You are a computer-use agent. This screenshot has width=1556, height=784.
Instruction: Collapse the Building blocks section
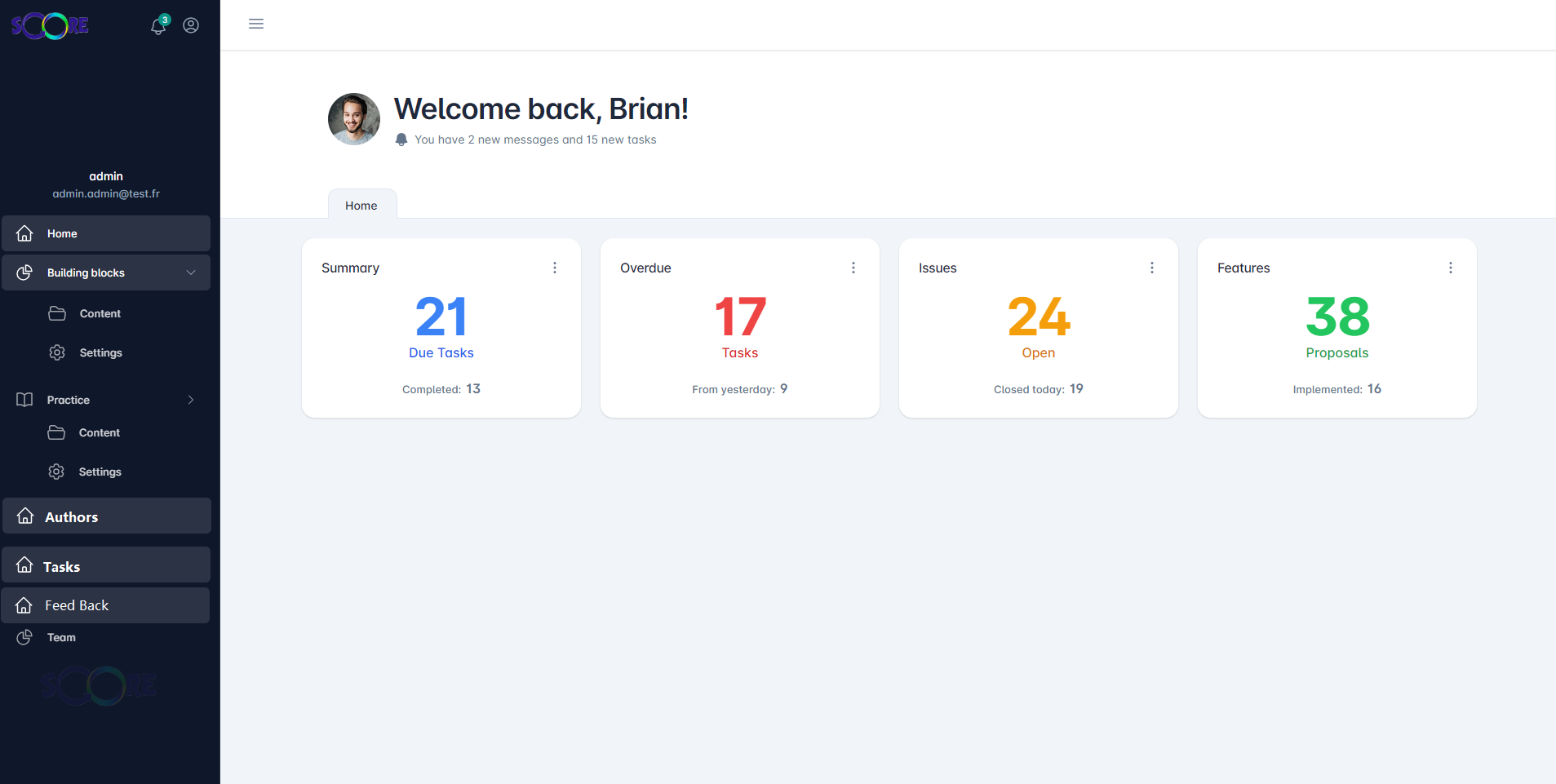click(x=191, y=272)
